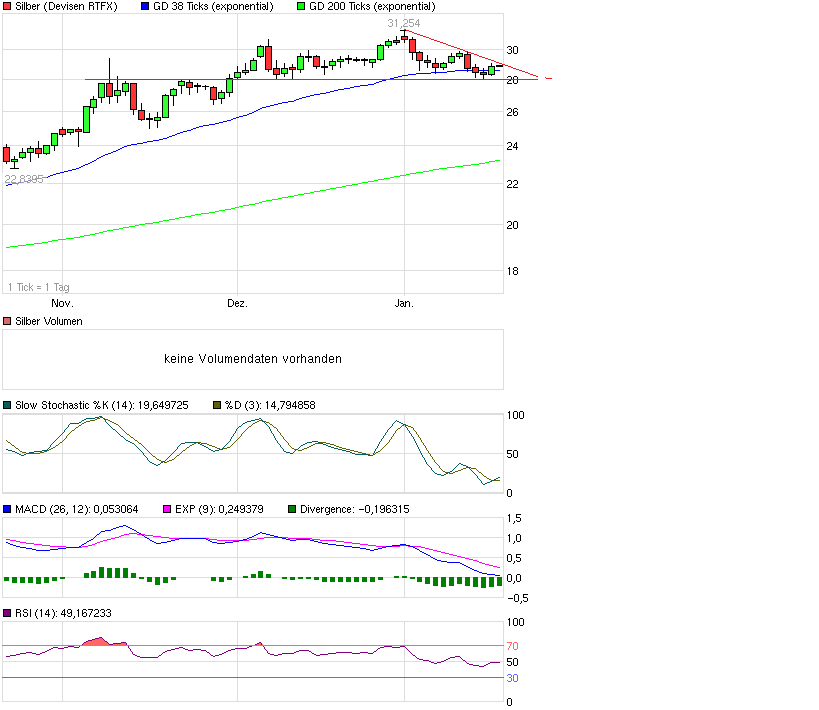Image resolution: width=819 pixels, height=710 pixels.
Task: Select the 'Silber (Devisen RTFX)' legend label
Action: tap(66, 7)
